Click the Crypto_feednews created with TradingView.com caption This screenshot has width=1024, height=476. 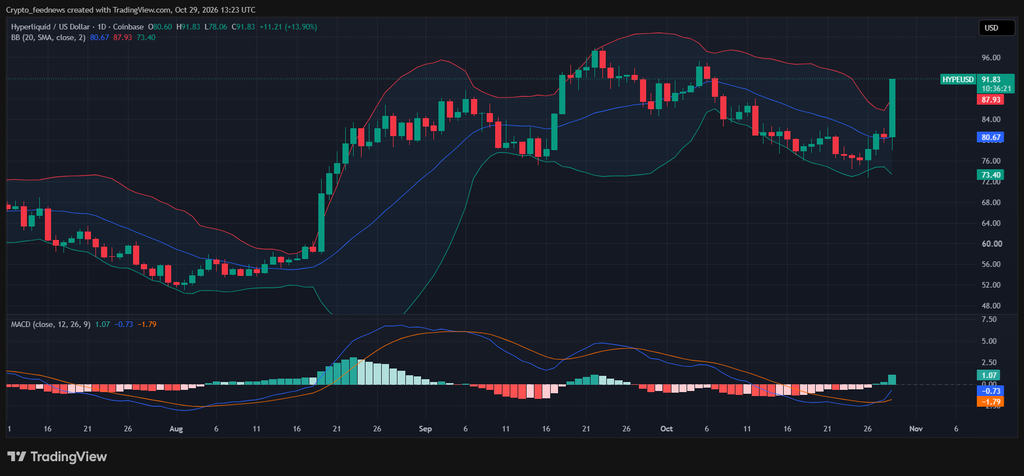coord(130,10)
